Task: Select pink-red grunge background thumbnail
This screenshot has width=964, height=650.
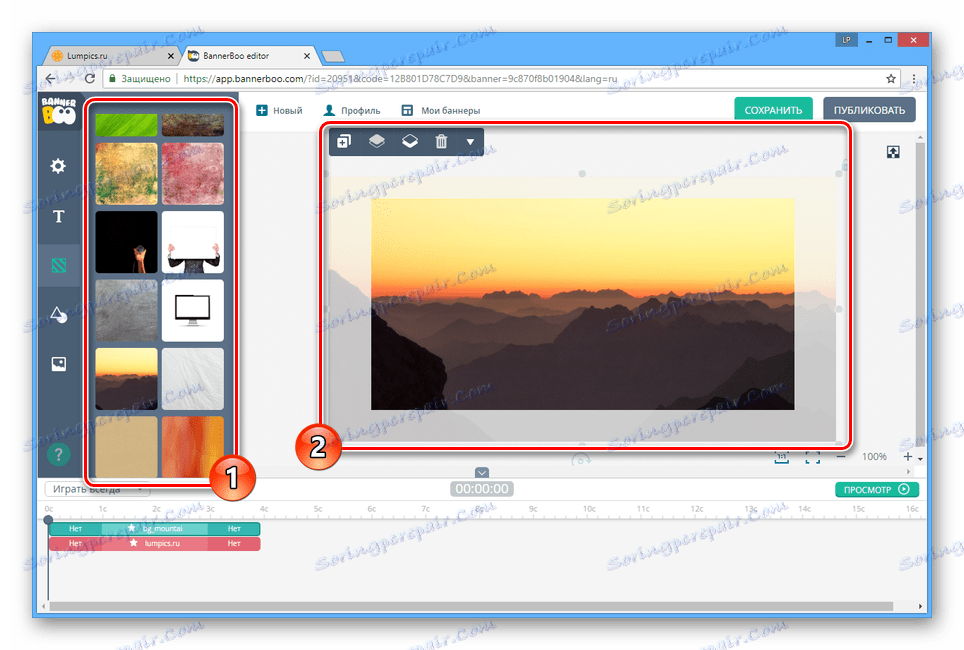Action: click(192, 173)
